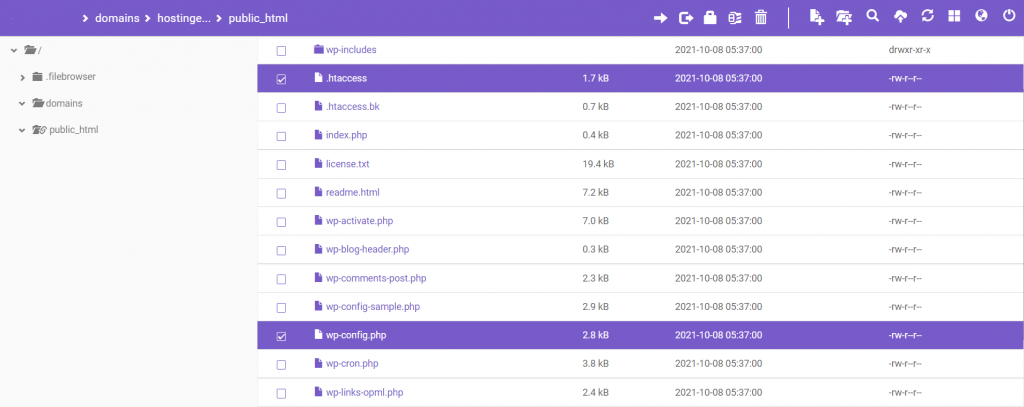
Task: Open the wp-config-sample.php file name
Action: (373, 306)
